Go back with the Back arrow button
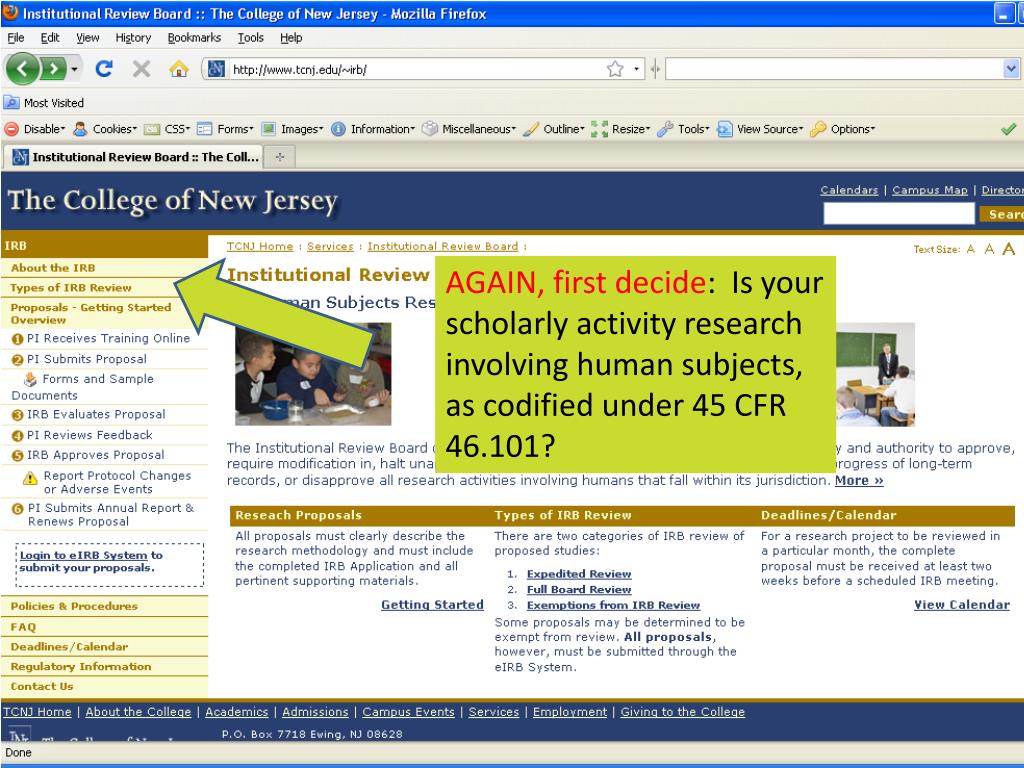 point(22,69)
